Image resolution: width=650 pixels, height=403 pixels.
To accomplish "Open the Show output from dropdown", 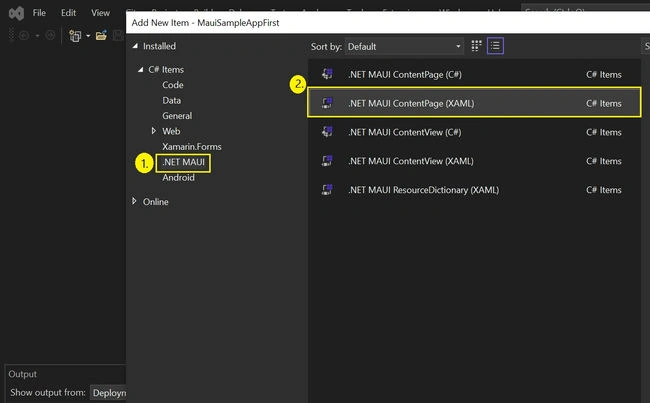I will point(109,393).
